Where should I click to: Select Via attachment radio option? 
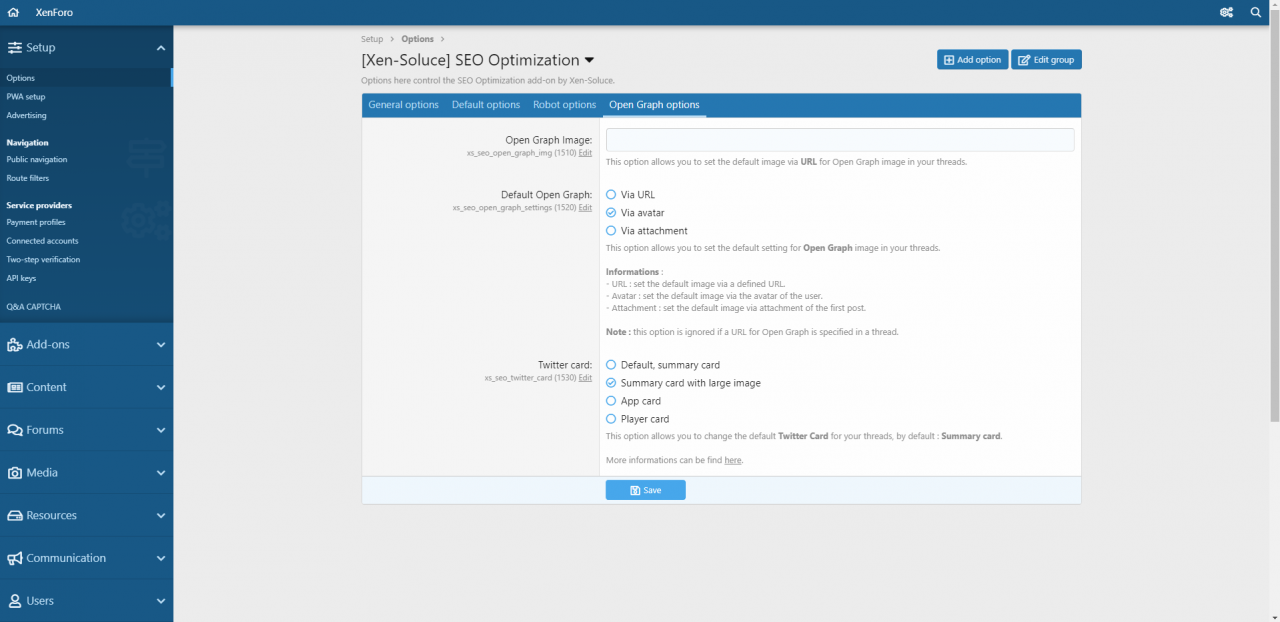point(611,231)
